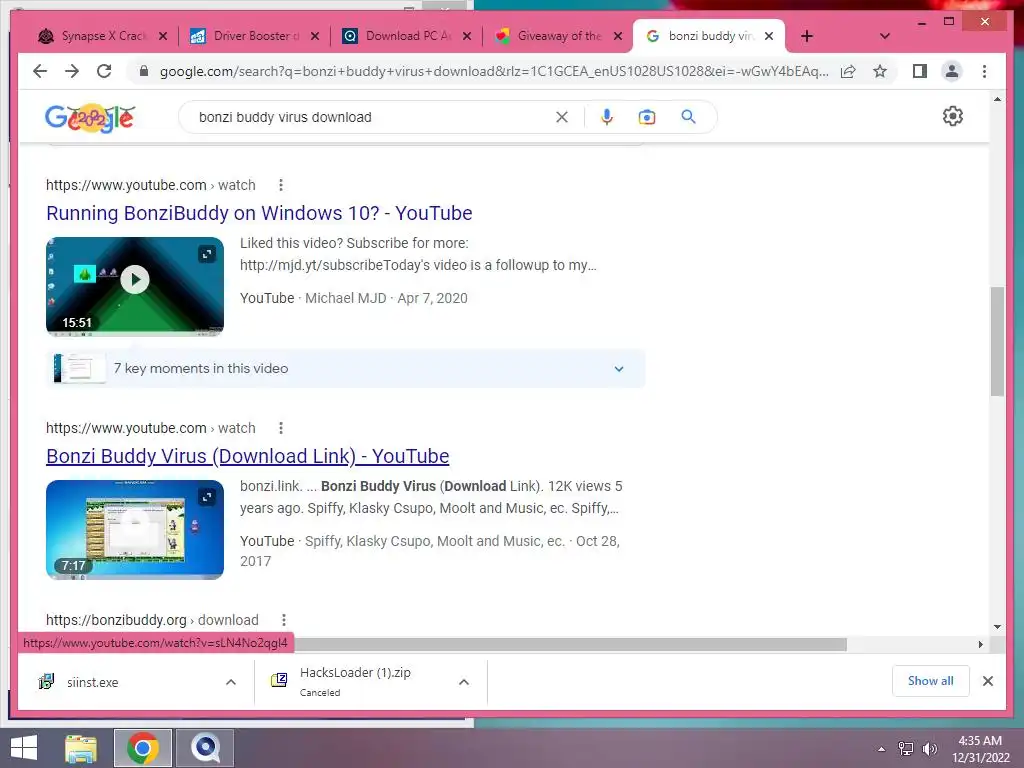
Task: Play the 15:51 BonziBuddy video thumbnail
Action: click(x=135, y=286)
